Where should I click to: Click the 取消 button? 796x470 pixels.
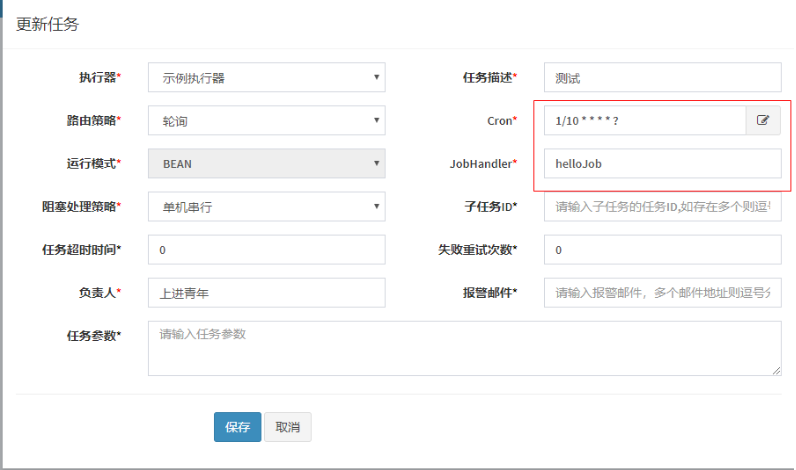point(288,427)
